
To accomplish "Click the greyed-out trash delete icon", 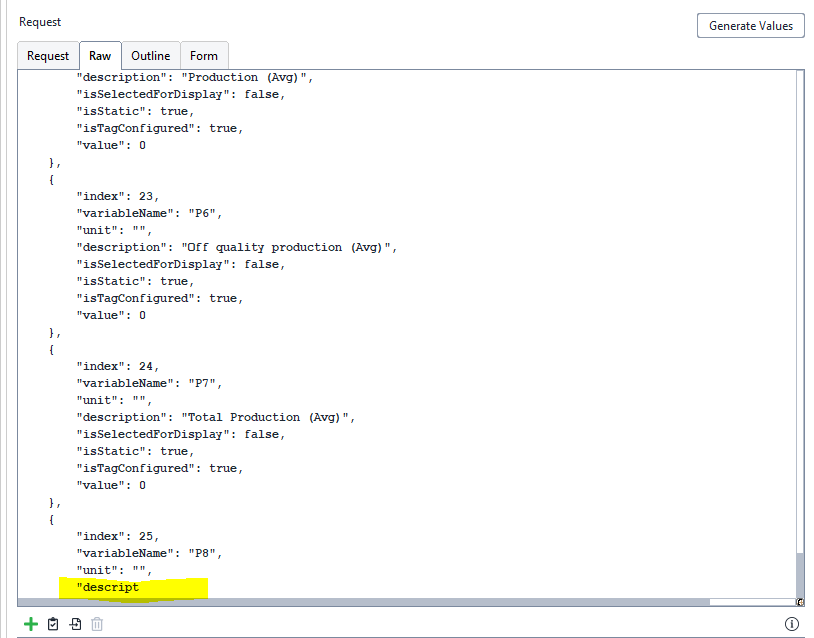I will [x=97, y=624].
